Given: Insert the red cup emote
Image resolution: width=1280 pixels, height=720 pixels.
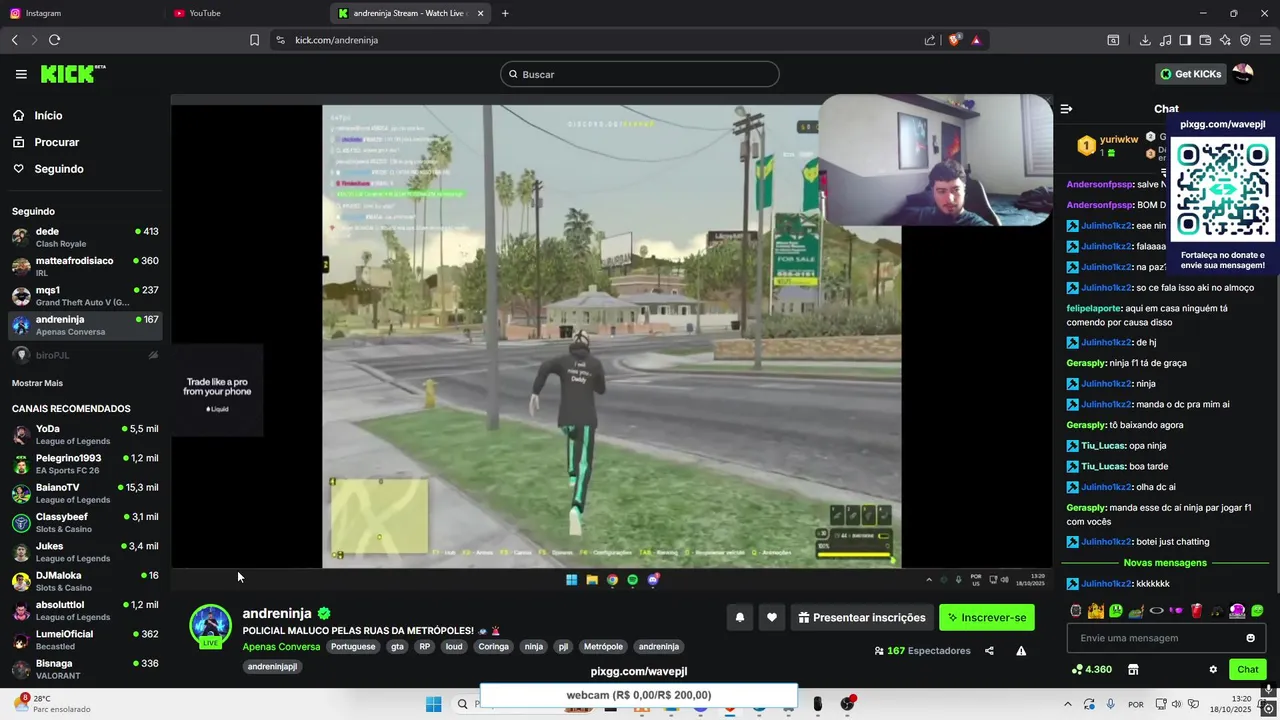Looking at the screenshot, I should [1197, 611].
